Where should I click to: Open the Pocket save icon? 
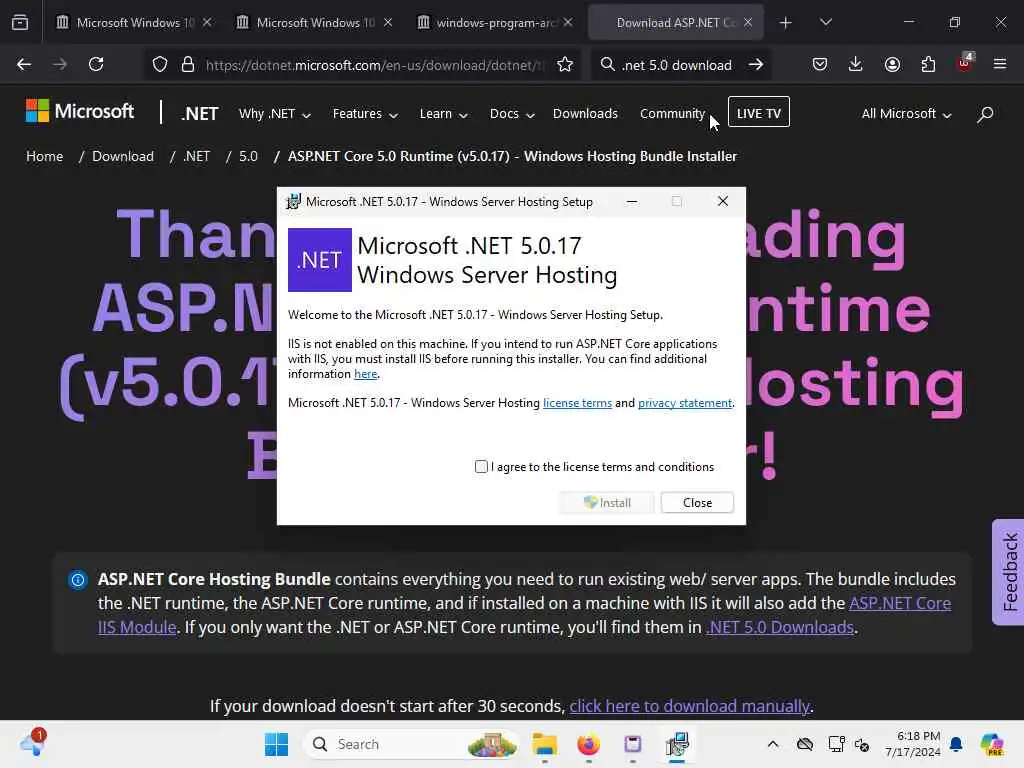[x=820, y=65]
